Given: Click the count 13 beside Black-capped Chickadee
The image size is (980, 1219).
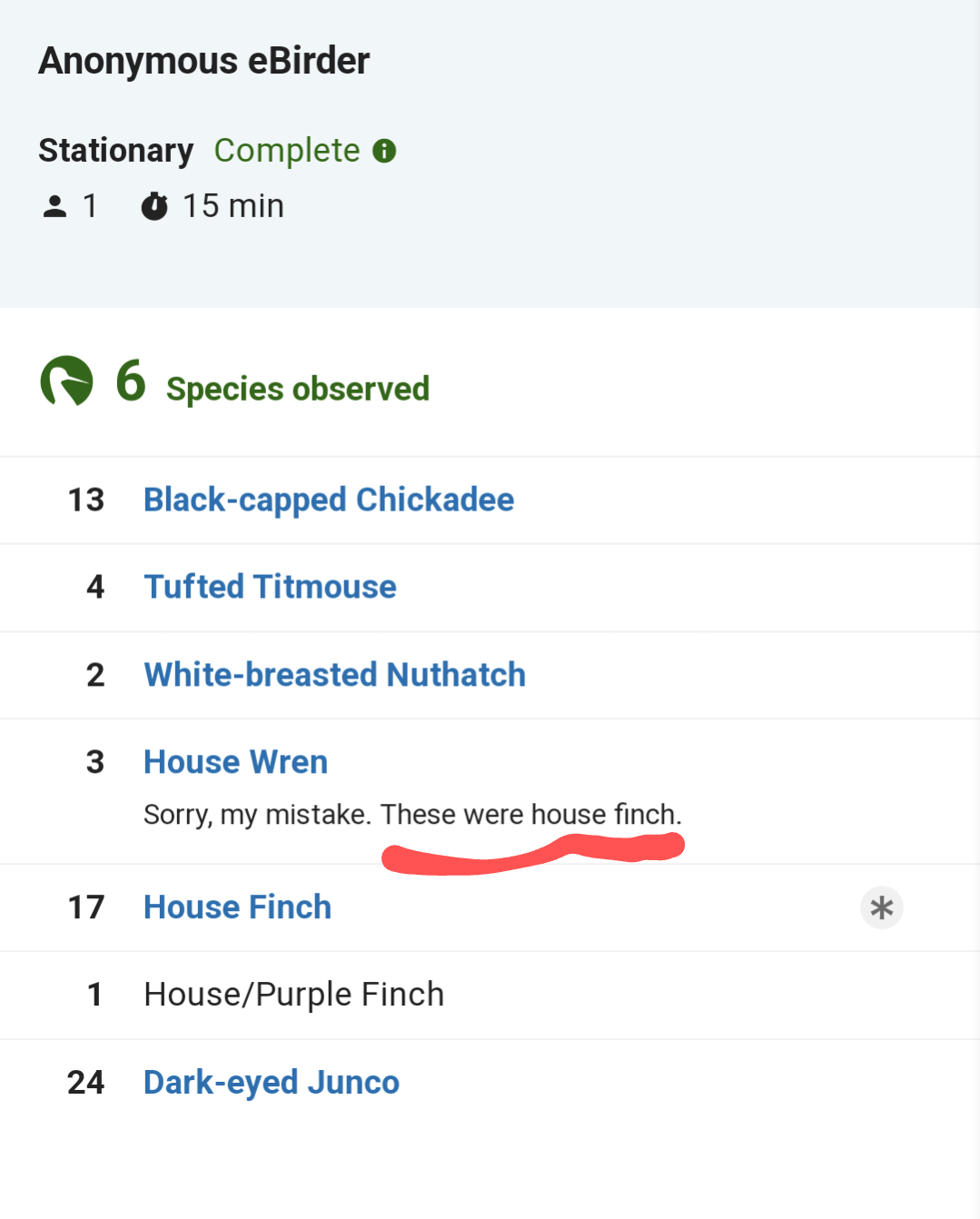Looking at the screenshot, I should pyautogui.click(x=86, y=500).
